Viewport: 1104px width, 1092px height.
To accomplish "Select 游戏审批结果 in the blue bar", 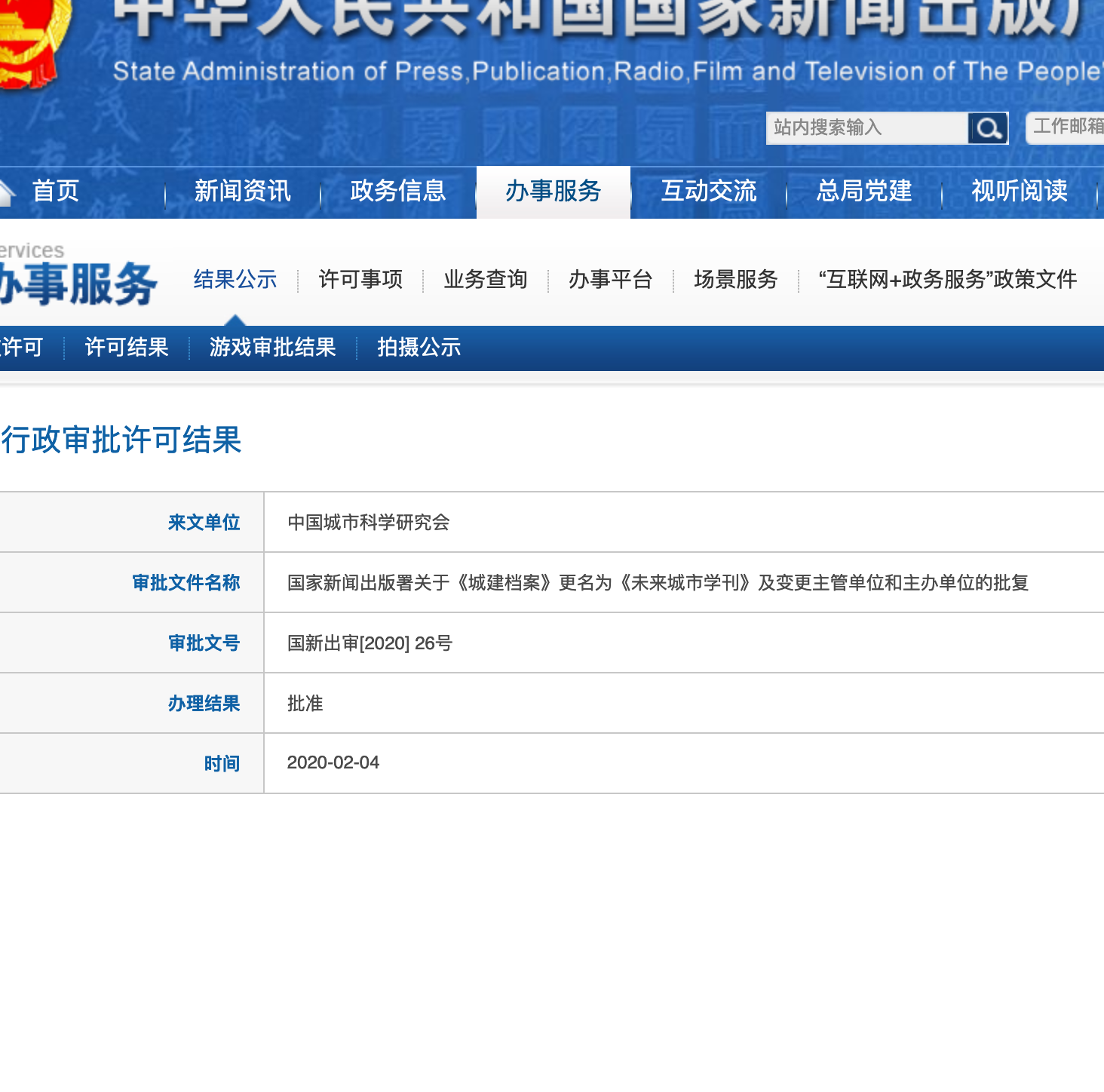I will (273, 347).
